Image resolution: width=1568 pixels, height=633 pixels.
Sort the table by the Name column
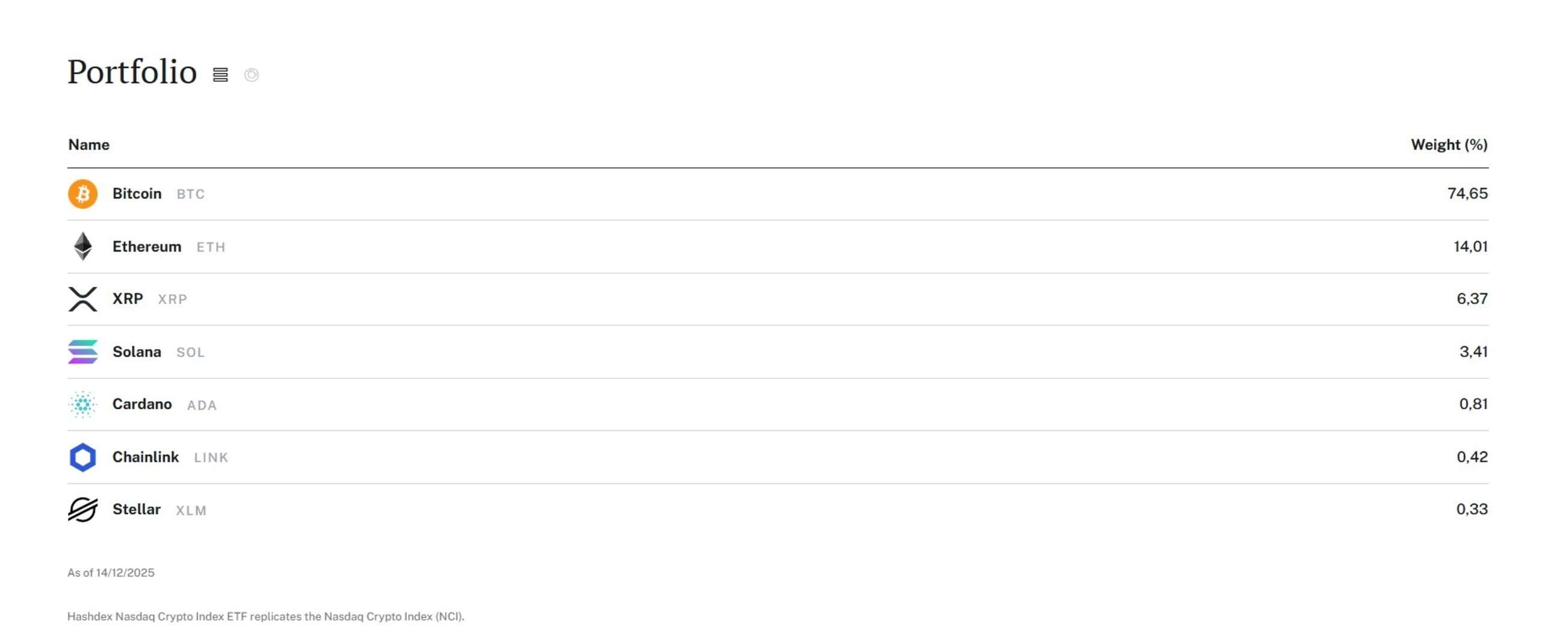tap(88, 145)
